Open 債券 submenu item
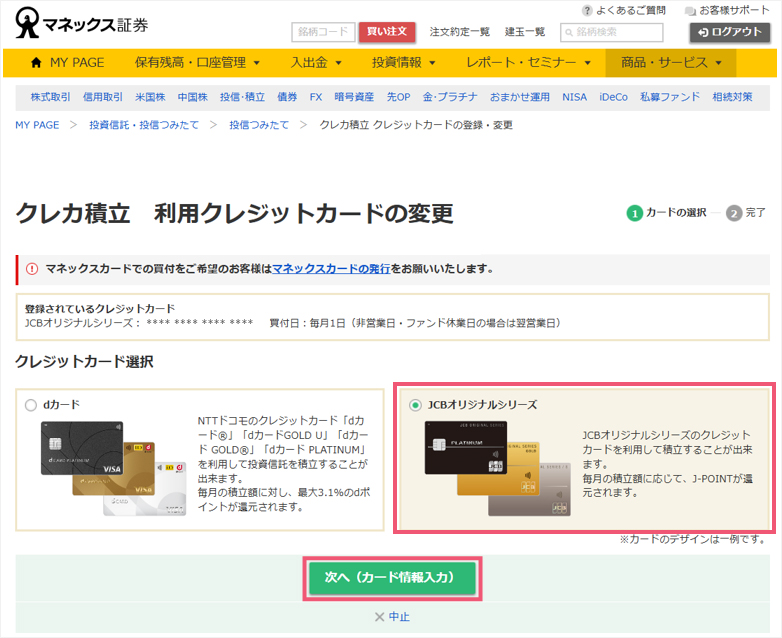Screen dimensions: 782x638 coord(287,97)
